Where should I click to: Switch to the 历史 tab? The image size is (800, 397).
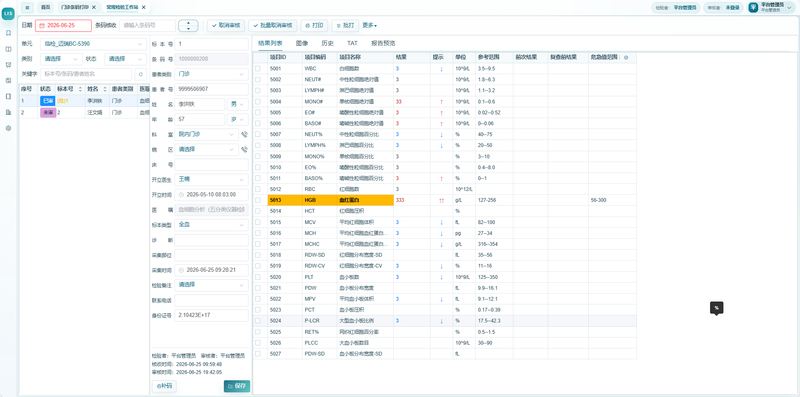[x=328, y=43]
